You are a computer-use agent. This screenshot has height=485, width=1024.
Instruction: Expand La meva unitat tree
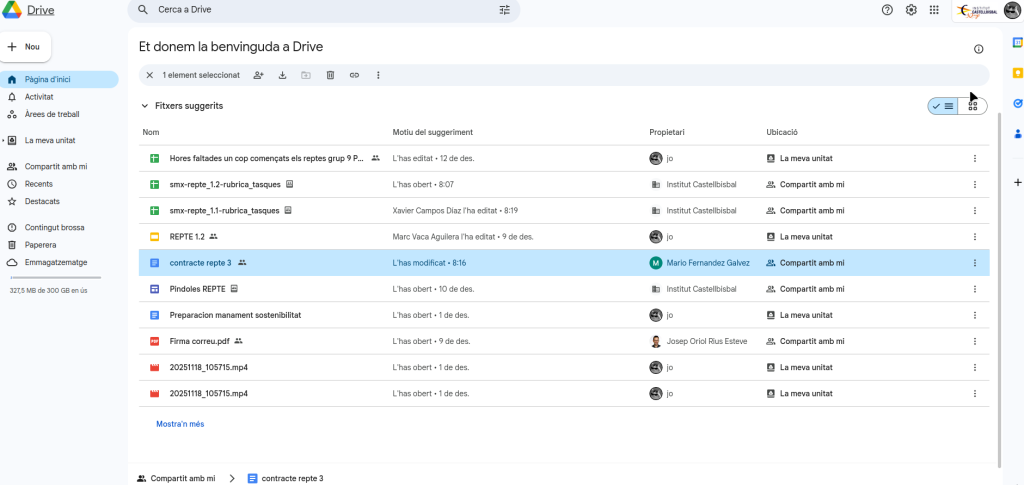click(x=4, y=141)
